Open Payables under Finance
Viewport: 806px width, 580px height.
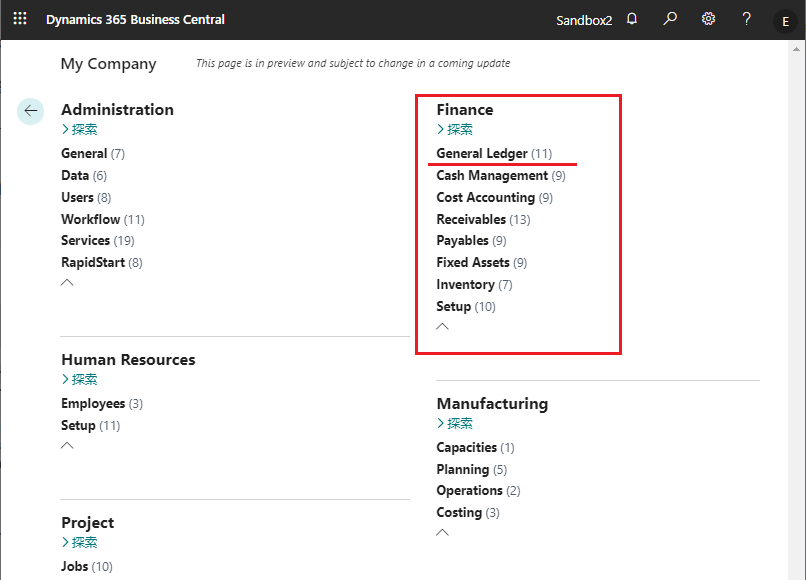click(x=471, y=241)
